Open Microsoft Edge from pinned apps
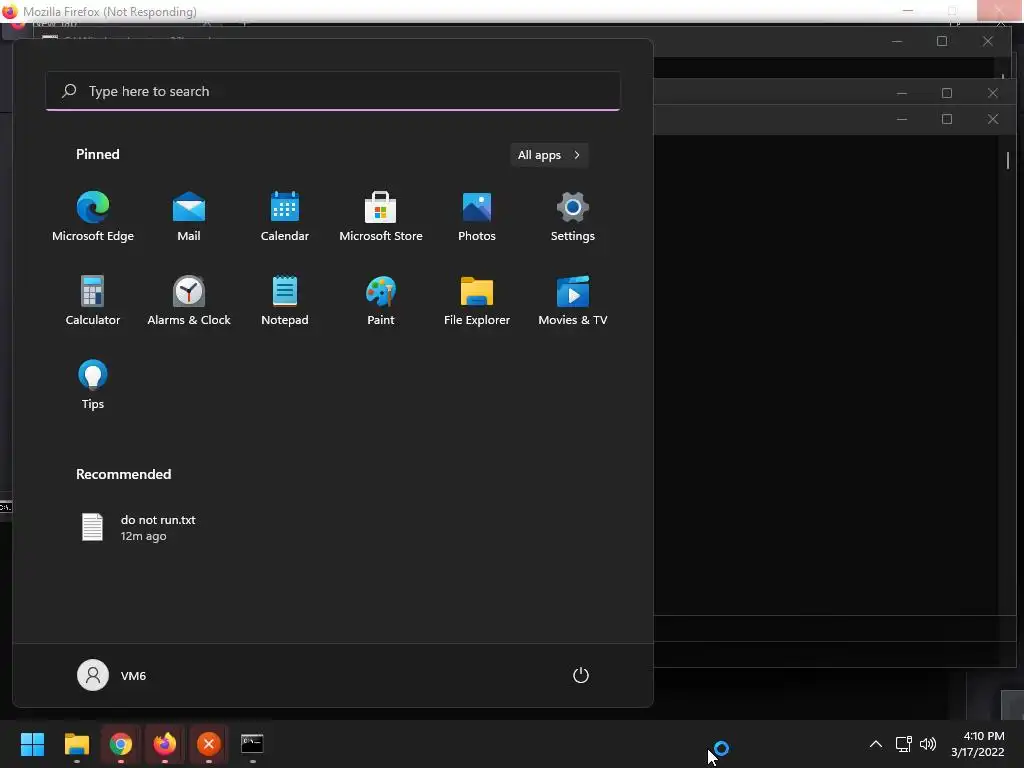The height and width of the screenshot is (768, 1024). point(93,217)
